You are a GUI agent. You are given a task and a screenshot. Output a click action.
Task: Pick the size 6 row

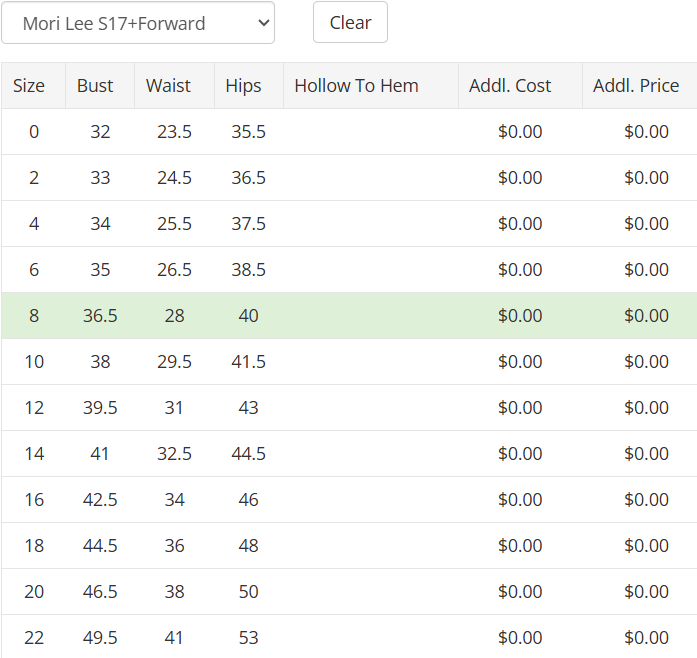click(x=349, y=270)
